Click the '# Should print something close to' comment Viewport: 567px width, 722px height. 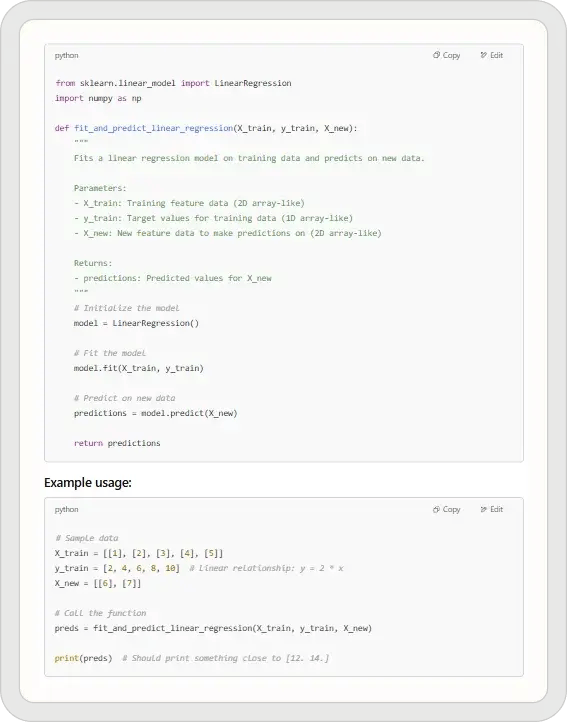[226, 658]
